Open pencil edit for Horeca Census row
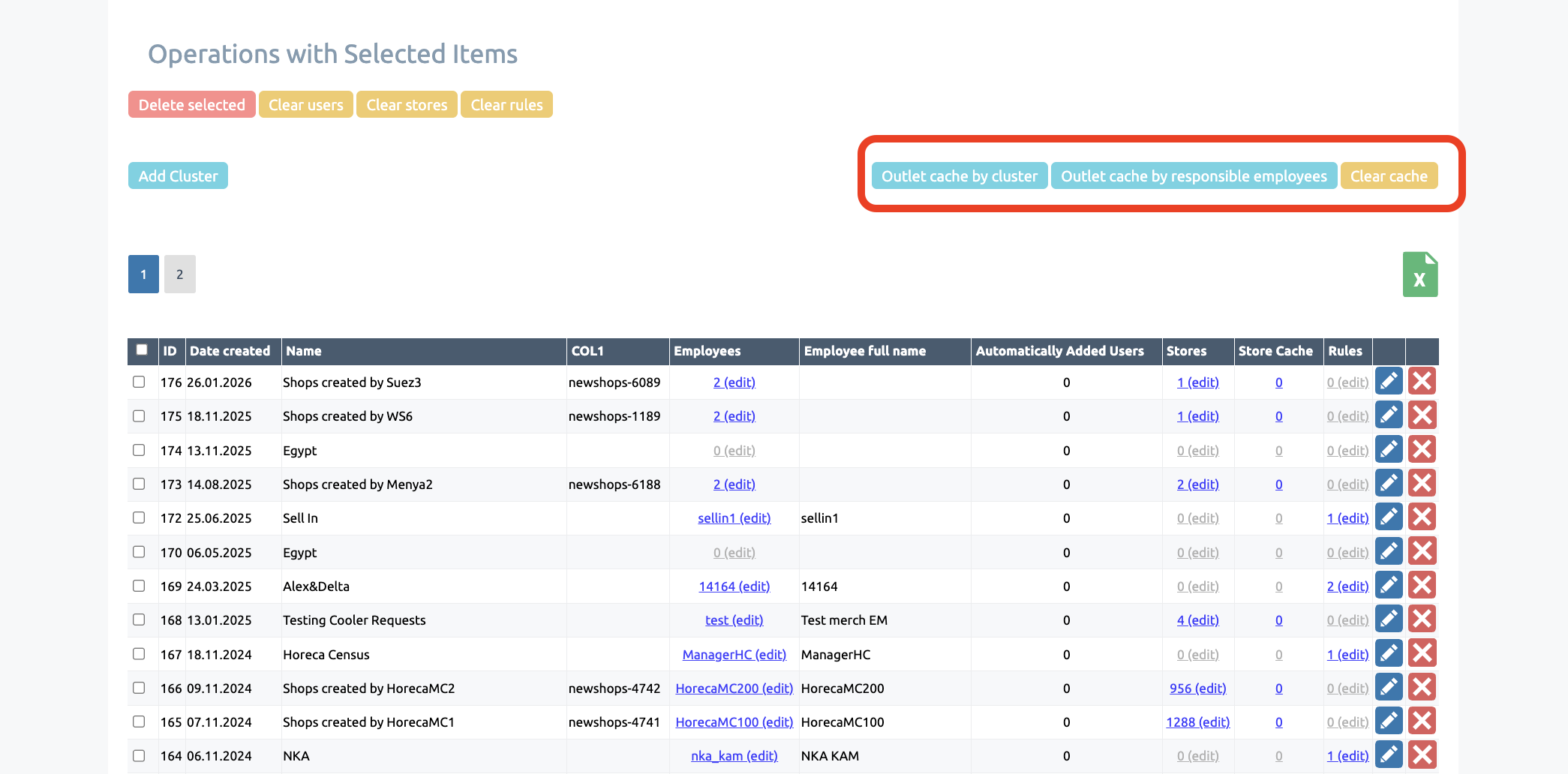1568x774 pixels. coord(1389,654)
